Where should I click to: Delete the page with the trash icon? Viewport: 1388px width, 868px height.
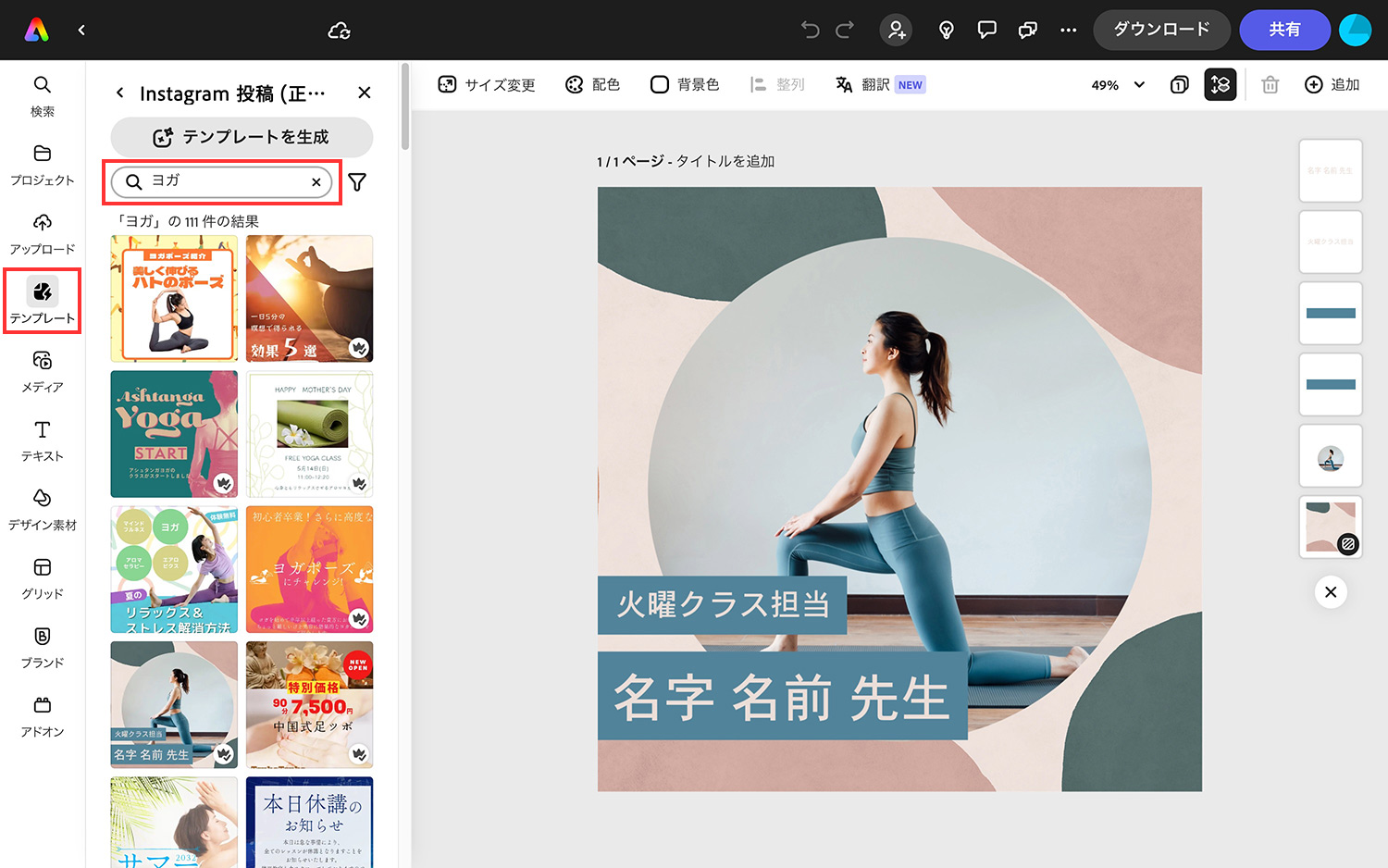pyautogui.click(x=1270, y=84)
